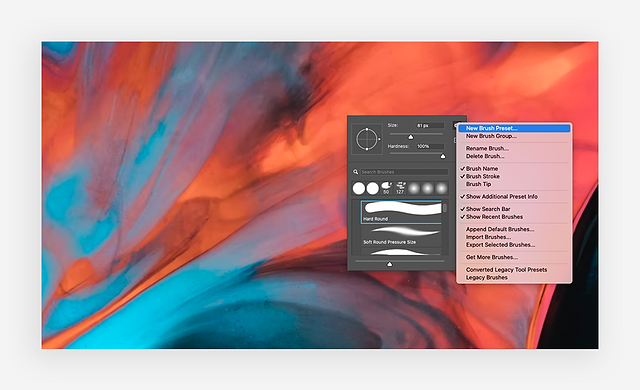Click the Hardness slider handle
The height and width of the screenshot is (390, 640).
click(443, 156)
